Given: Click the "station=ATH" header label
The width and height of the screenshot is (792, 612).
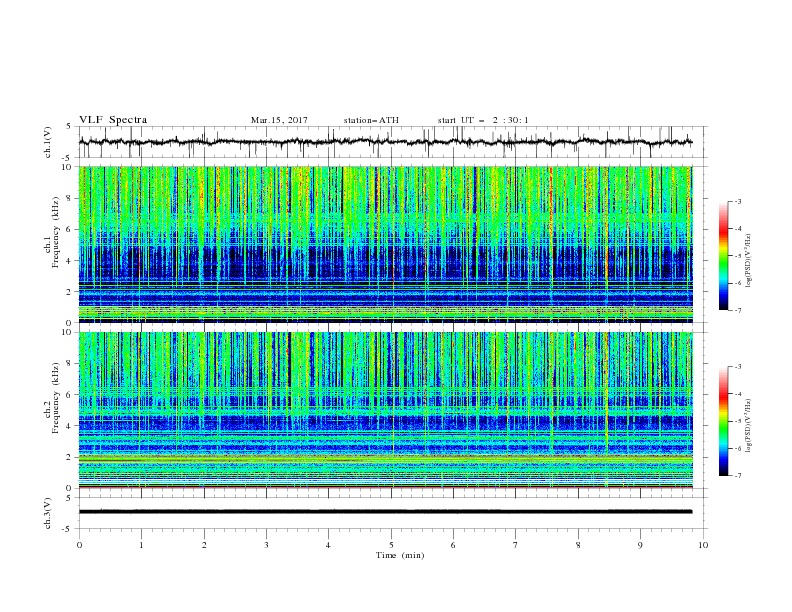Looking at the screenshot, I should coord(371,120).
